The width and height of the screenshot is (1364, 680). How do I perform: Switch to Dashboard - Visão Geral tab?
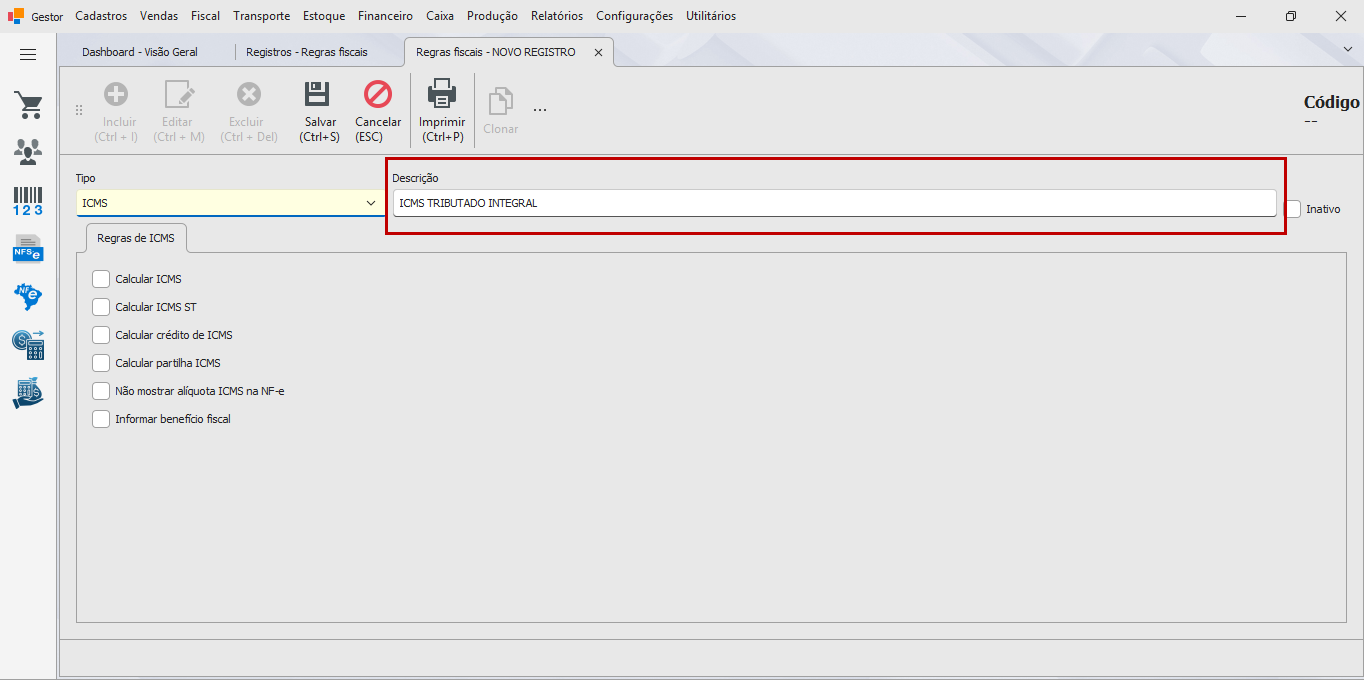(x=140, y=52)
